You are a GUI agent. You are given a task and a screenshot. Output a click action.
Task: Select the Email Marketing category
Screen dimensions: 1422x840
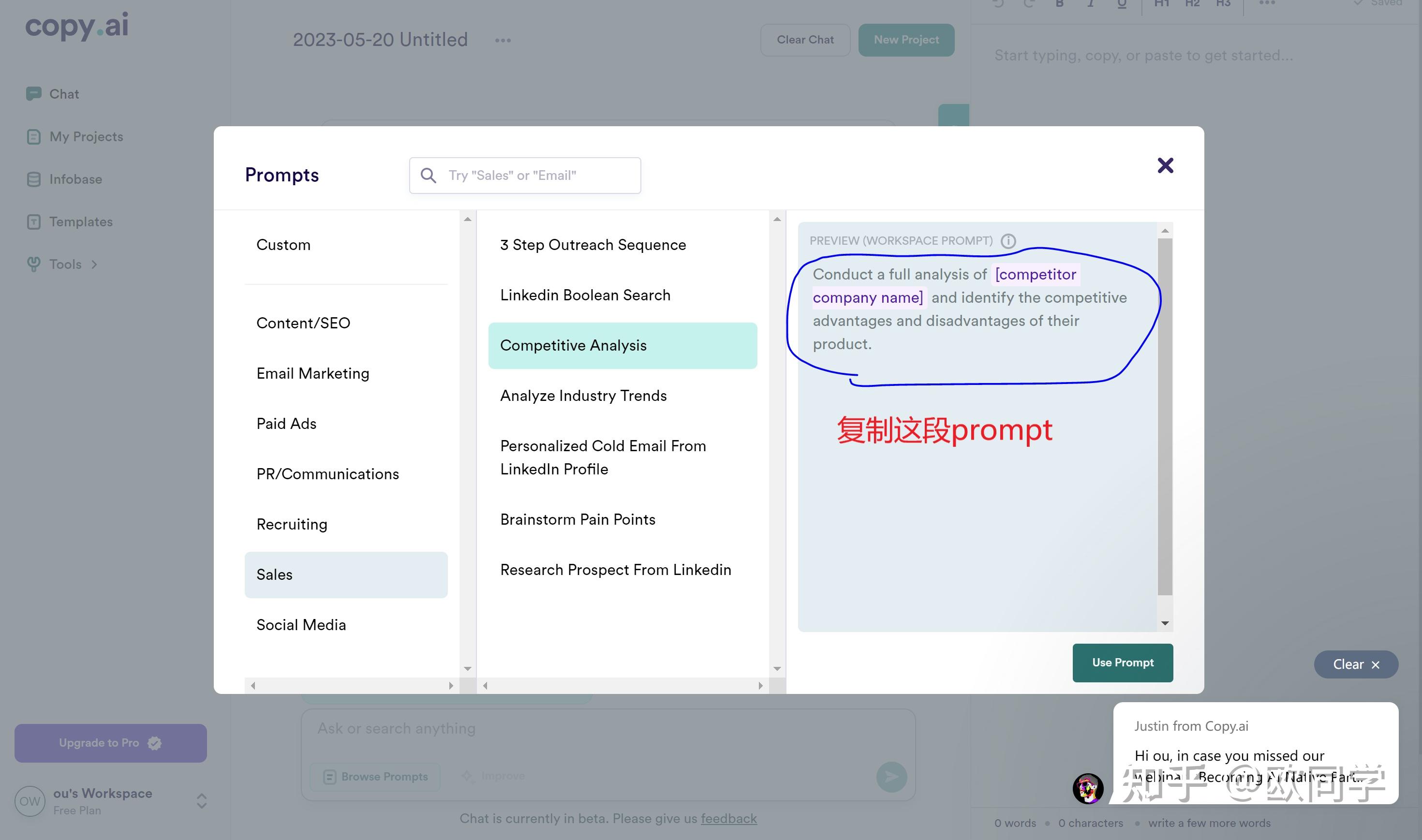pyautogui.click(x=312, y=374)
